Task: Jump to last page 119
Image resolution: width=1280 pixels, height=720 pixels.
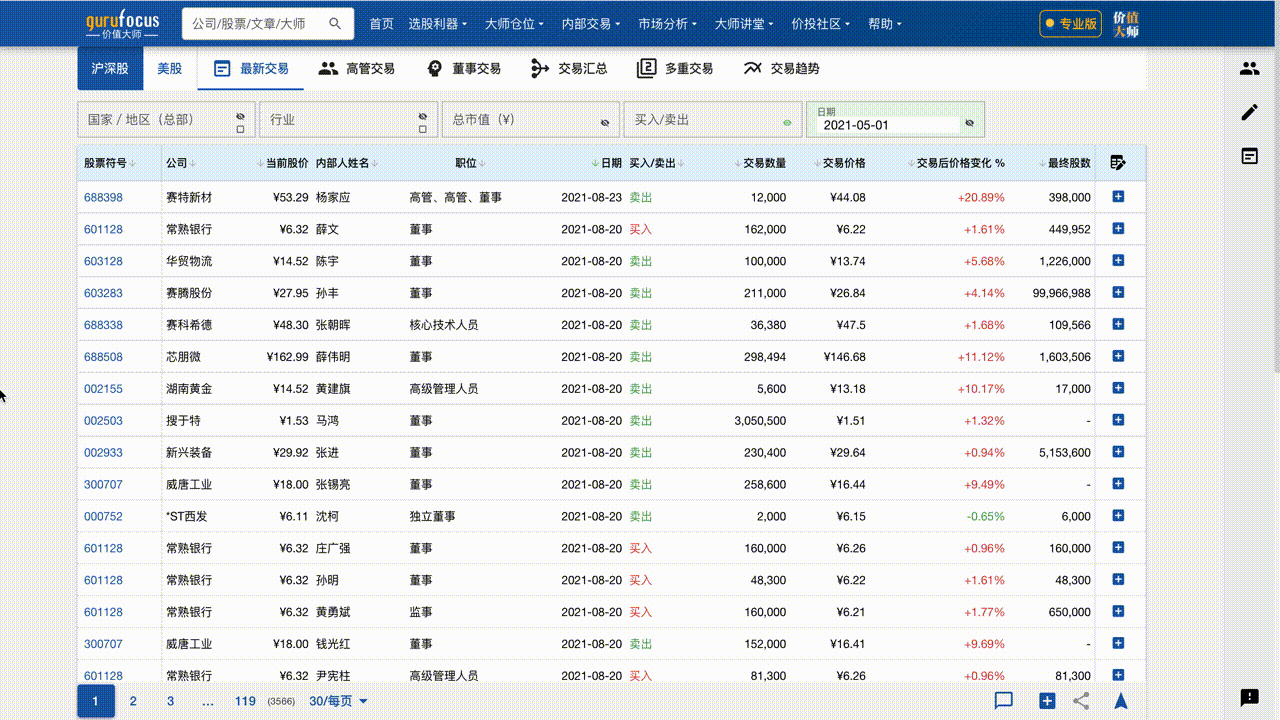Action: point(245,701)
